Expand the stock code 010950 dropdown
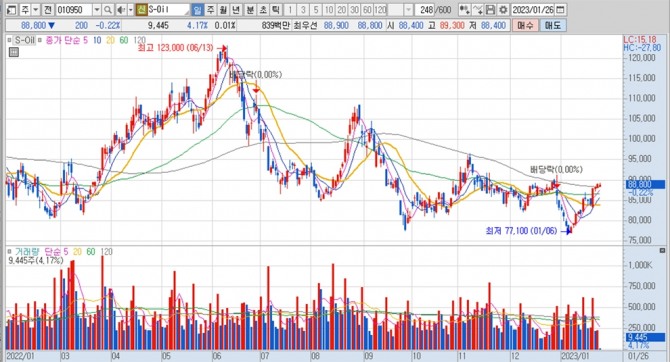The image size is (670, 362). pos(97,10)
